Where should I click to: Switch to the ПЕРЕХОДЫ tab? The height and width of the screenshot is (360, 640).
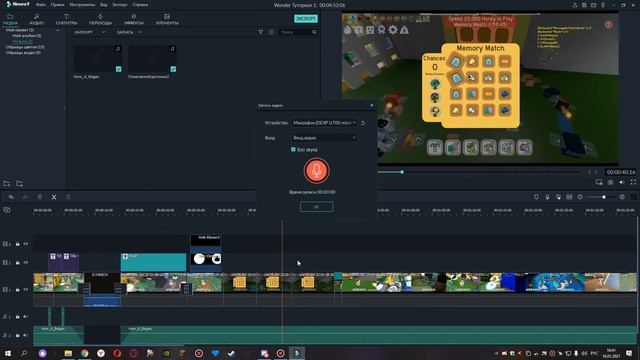click(100, 19)
